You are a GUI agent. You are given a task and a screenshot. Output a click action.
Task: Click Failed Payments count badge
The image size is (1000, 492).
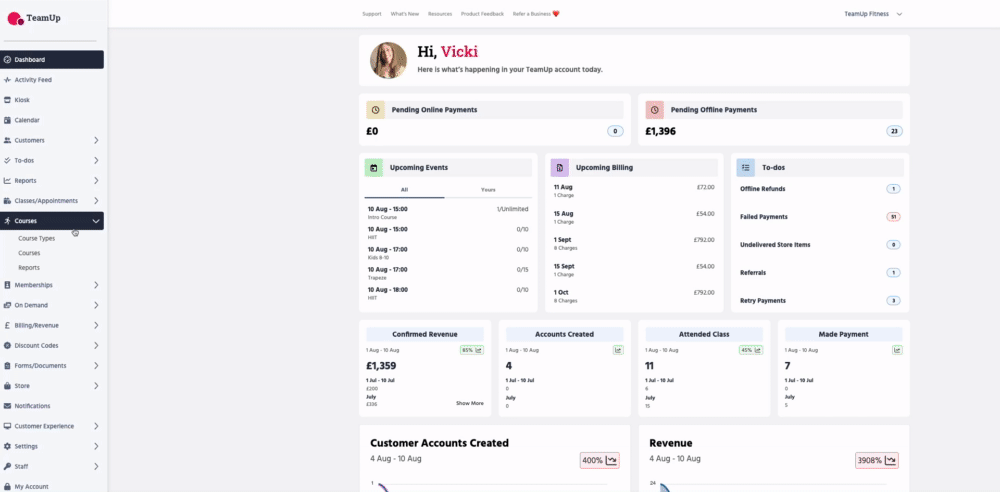point(893,217)
